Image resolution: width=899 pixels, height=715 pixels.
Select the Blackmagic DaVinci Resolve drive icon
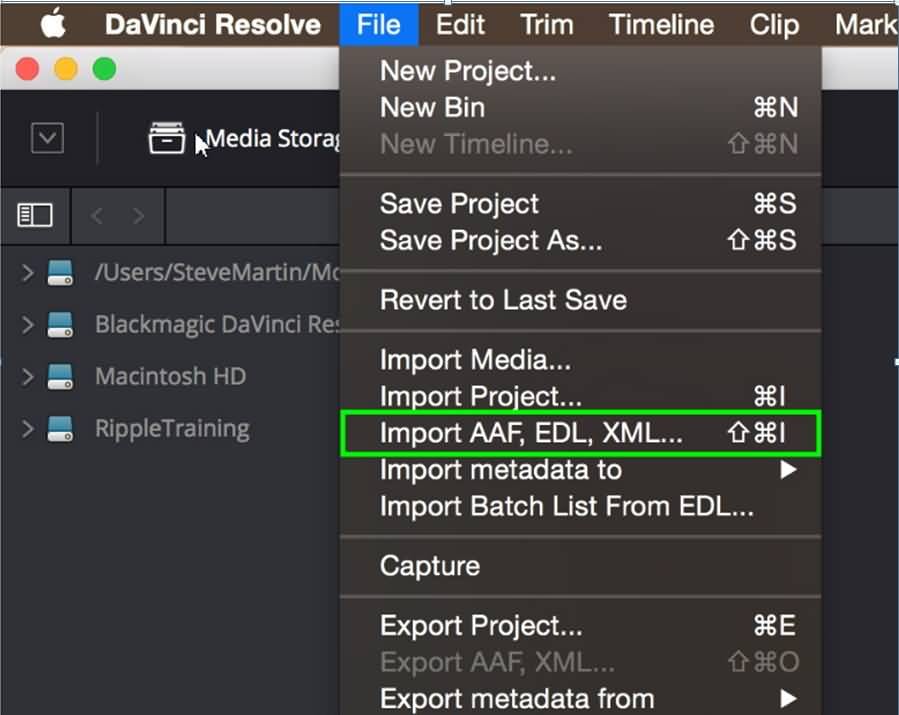coord(61,324)
